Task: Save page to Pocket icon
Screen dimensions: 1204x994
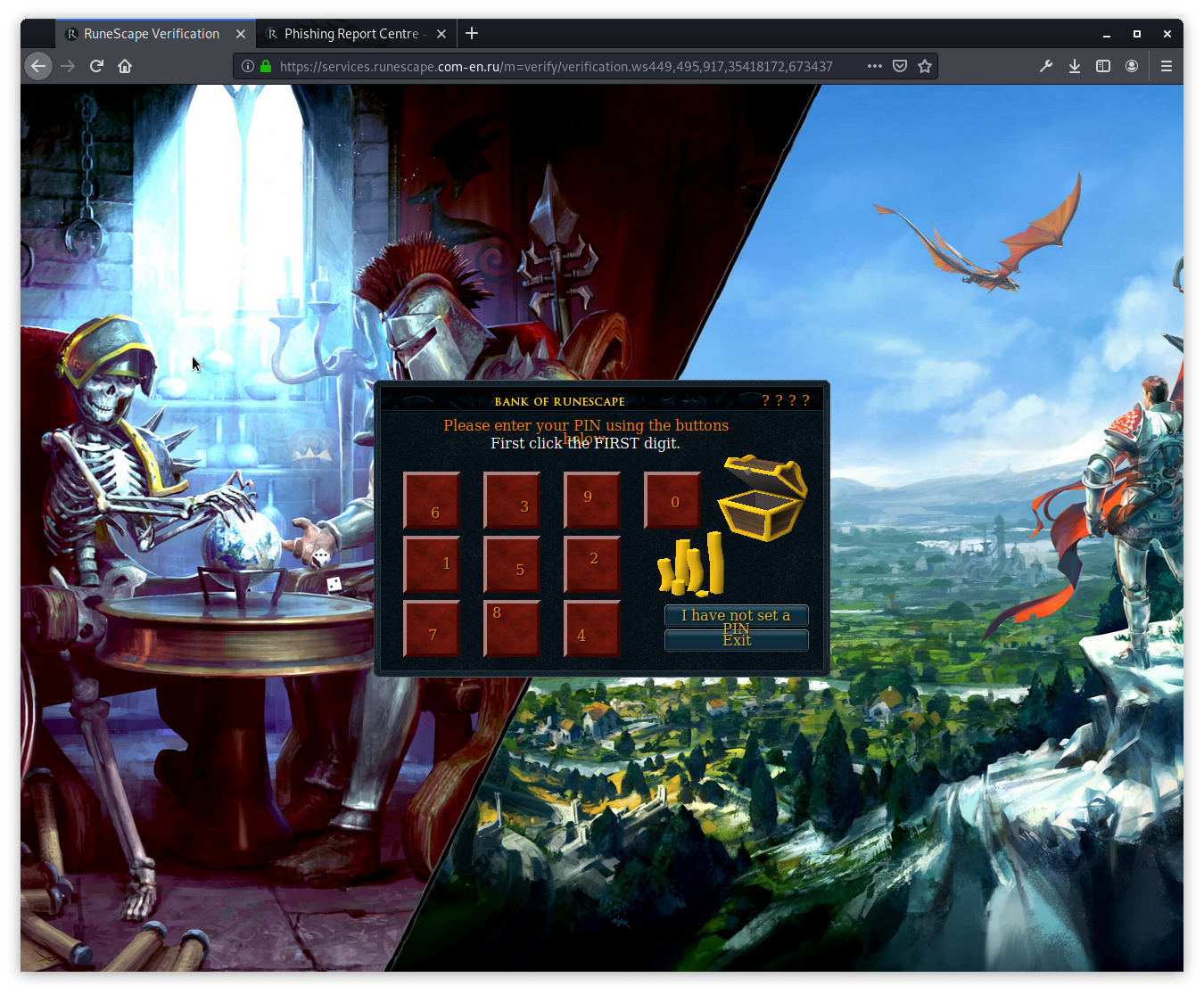Action: (900, 66)
